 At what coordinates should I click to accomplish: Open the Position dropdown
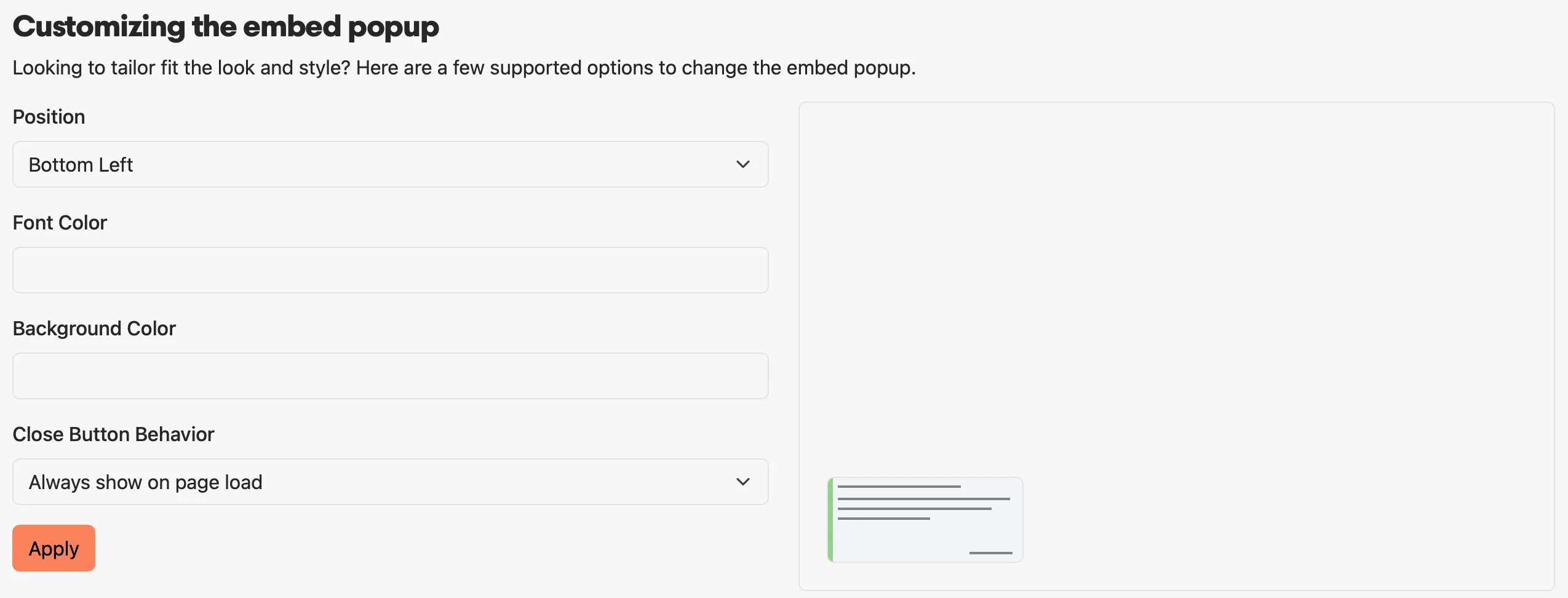pyautogui.click(x=390, y=164)
